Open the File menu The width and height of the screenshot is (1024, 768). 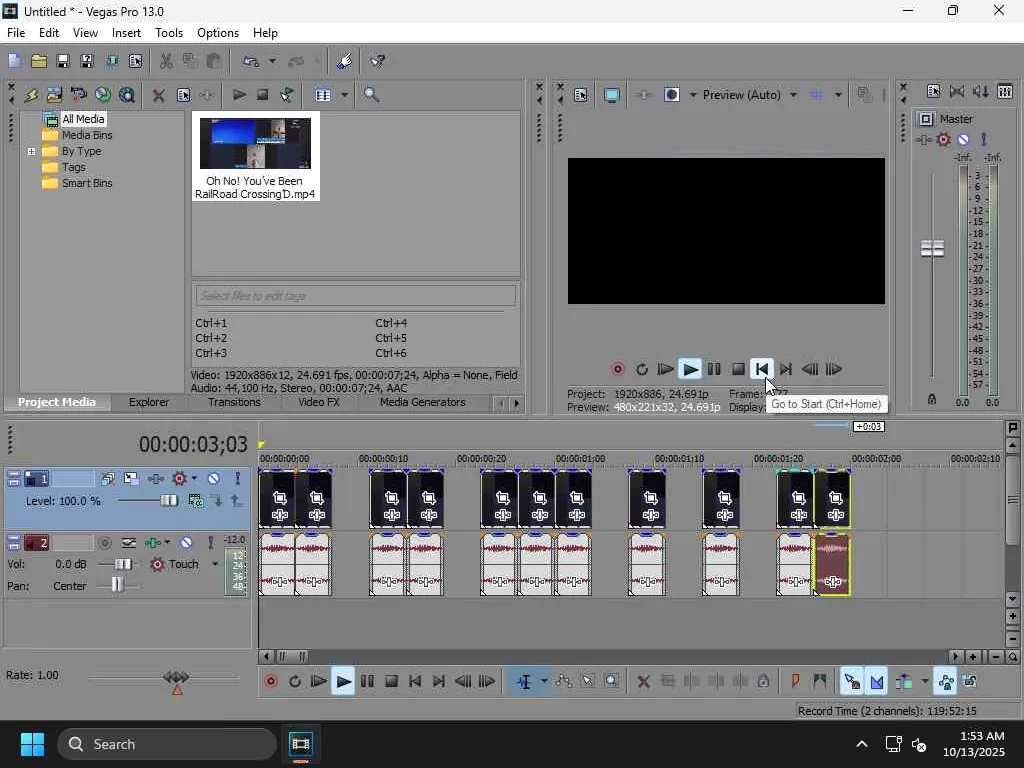click(x=16, y=33)
